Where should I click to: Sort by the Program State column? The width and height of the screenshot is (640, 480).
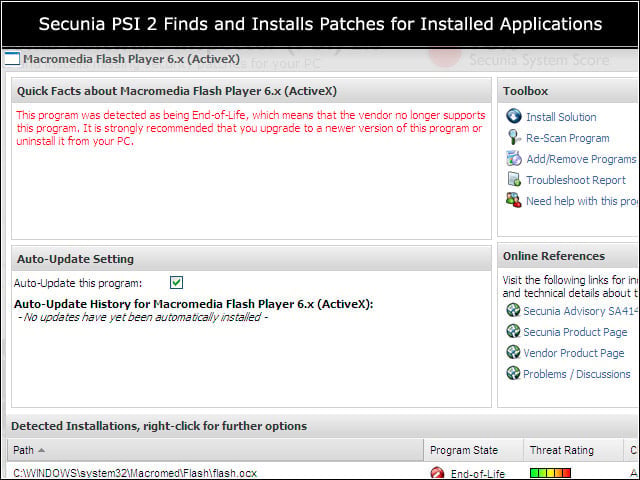[x=473, y=450]
